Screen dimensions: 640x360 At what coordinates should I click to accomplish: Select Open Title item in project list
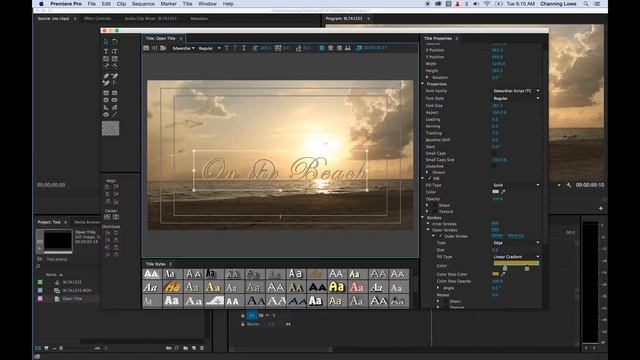72,299
